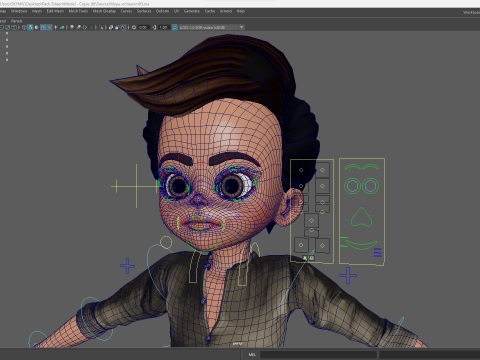Open the Mesh Tools menu

click(78, 11)
